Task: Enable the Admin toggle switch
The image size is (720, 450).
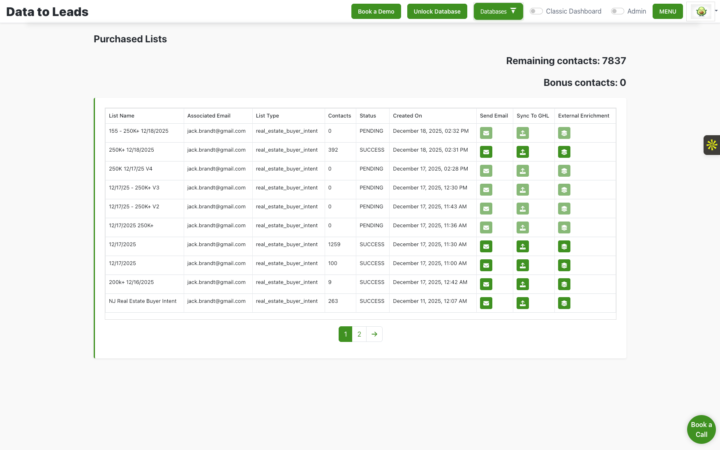Action: 617,11
